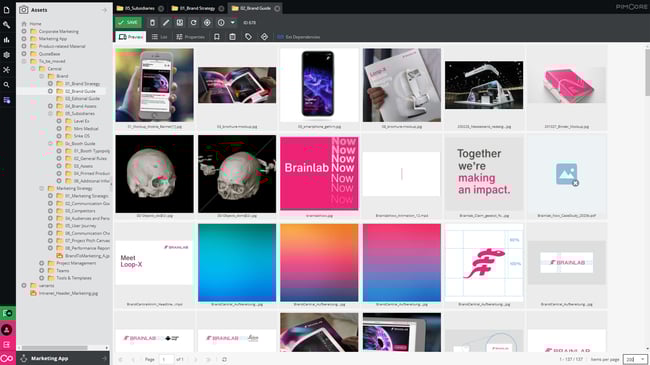650x365 pixels.
Task: Click the reload icon in the toolbar
Action: point(193,23)
